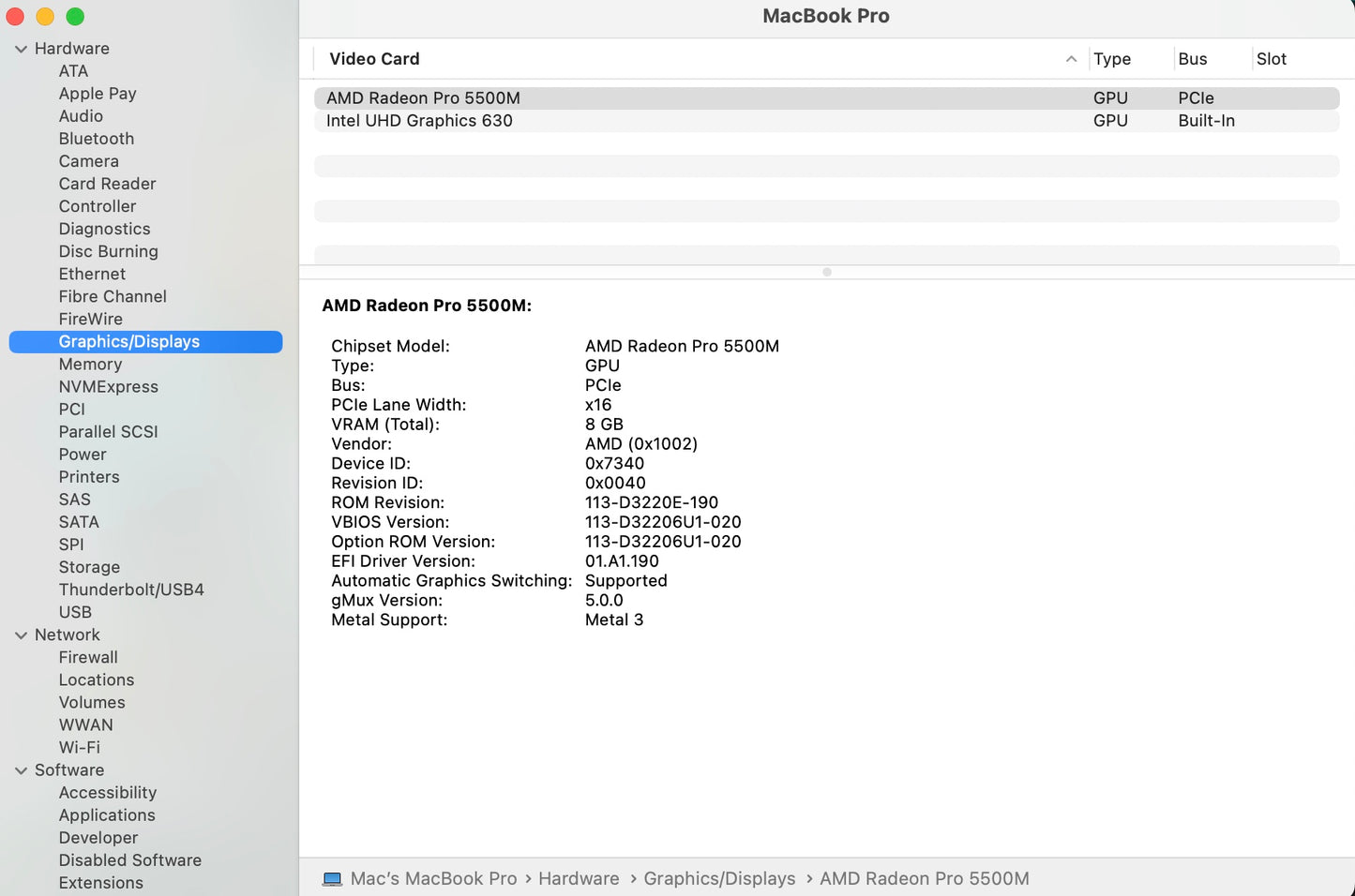Collapse the Network section
The image size is (1355, 896).
click(21, 635)
